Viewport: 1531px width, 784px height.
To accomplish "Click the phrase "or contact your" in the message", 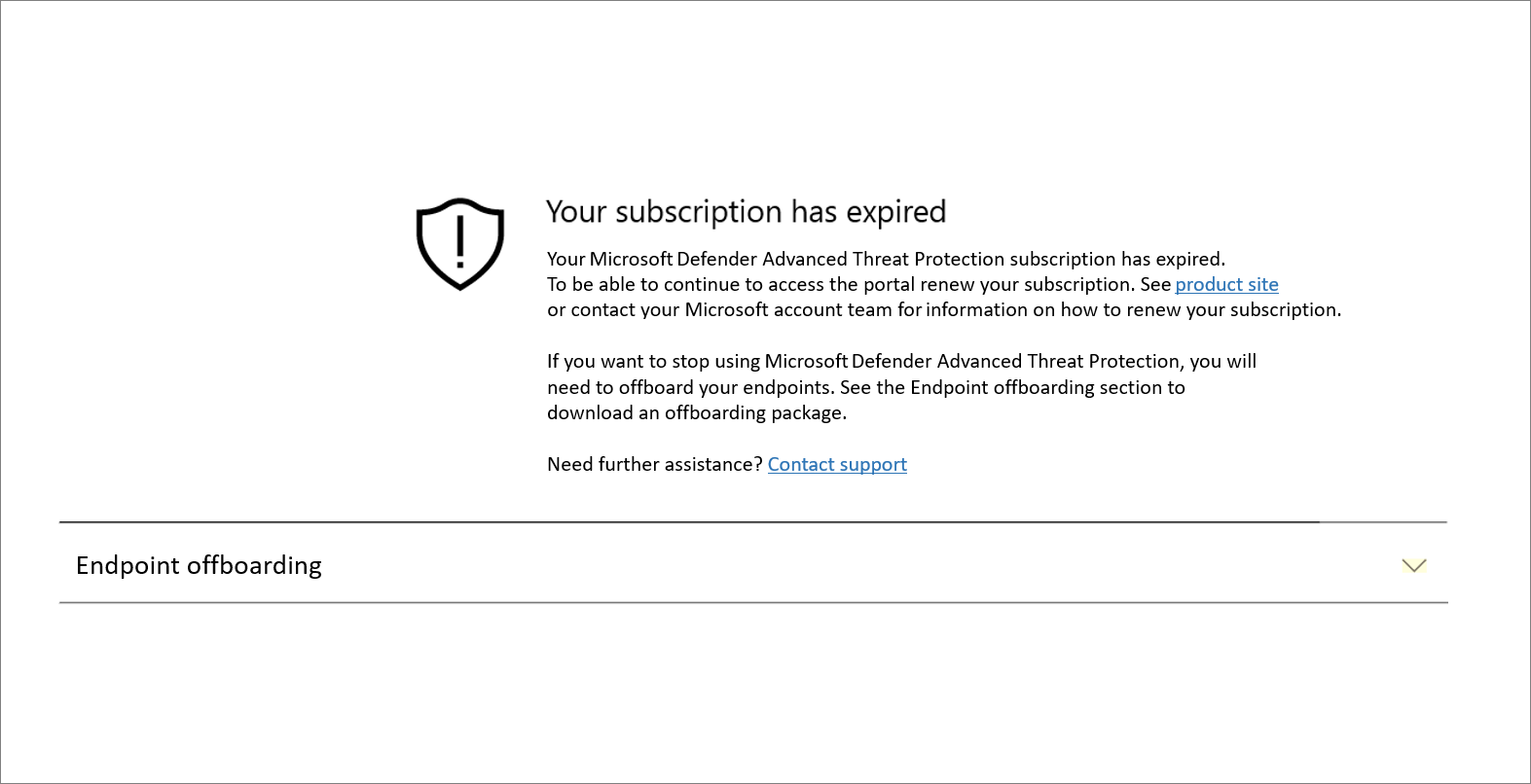I will tap(613, 310).
